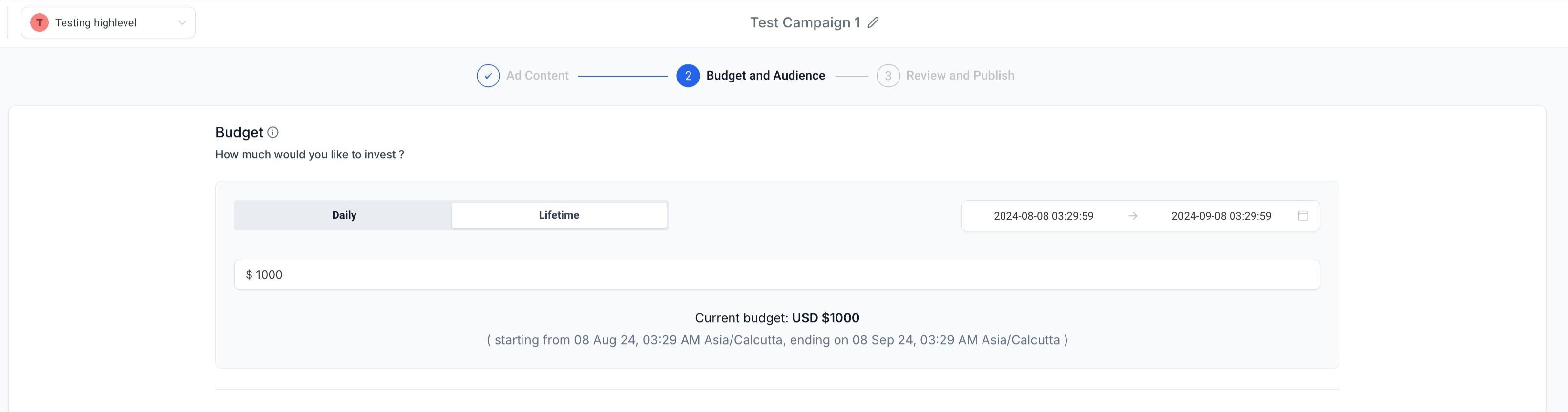Viewport: 1568px width, 412px height.
Task: Click the step 2 number circle
Action: click(x=688, y=76)
